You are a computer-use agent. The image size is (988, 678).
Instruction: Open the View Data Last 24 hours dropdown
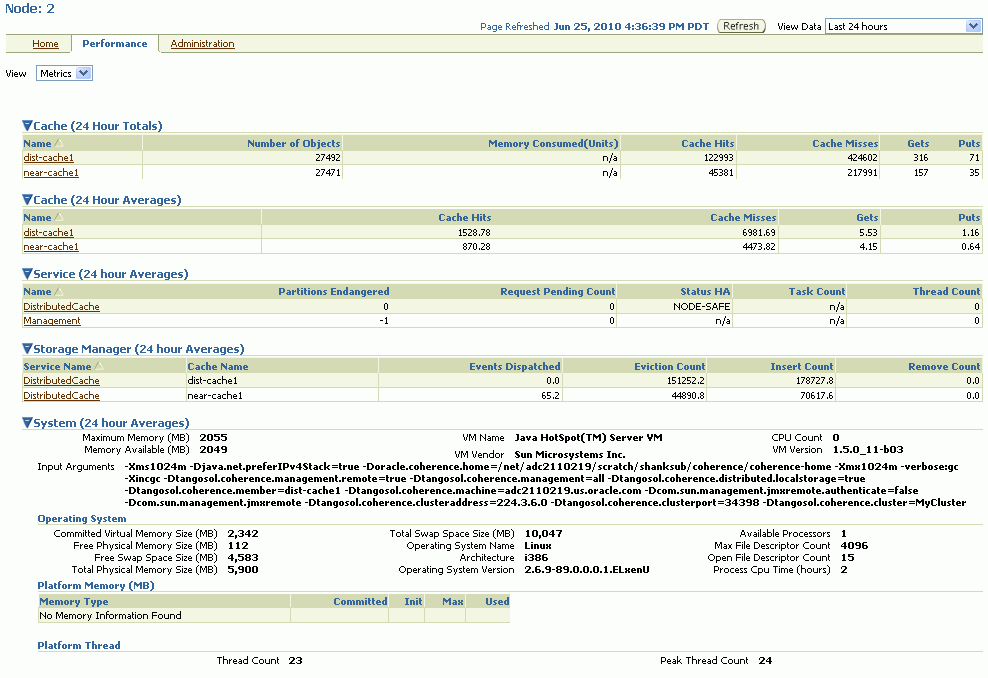[904, 26]
